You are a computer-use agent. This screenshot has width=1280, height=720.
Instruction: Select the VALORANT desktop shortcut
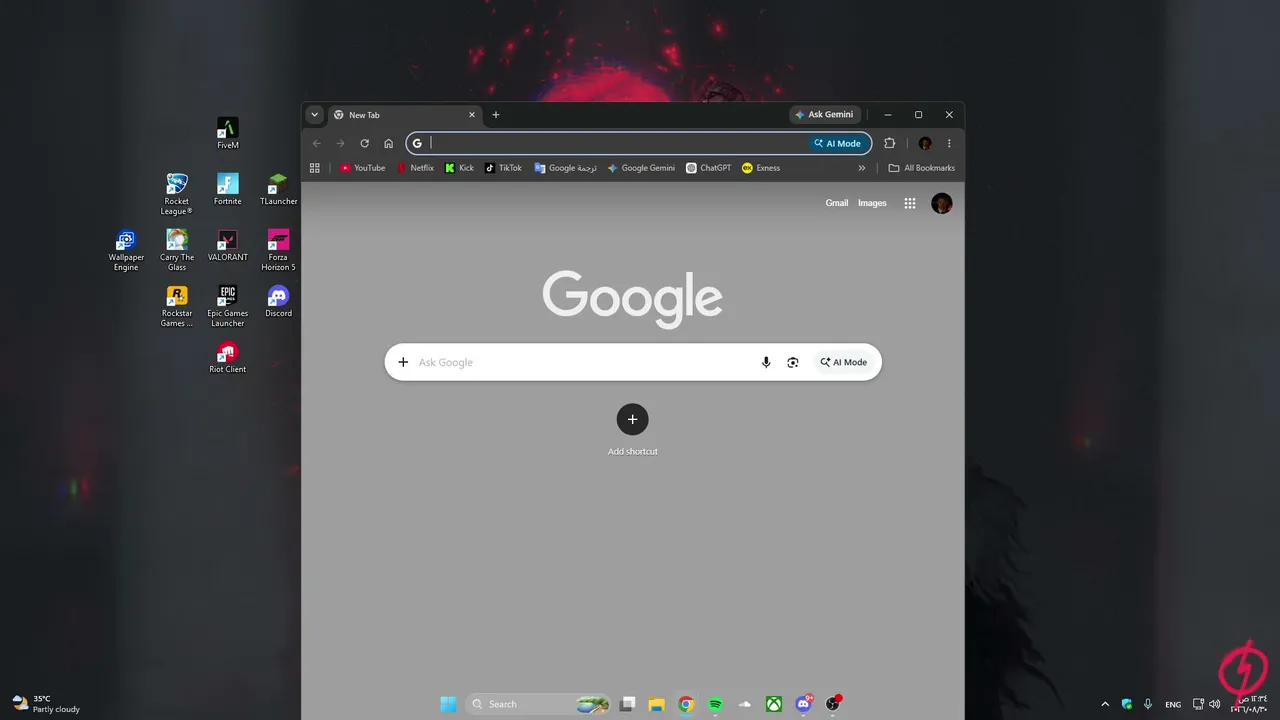[x=228, y=245]
